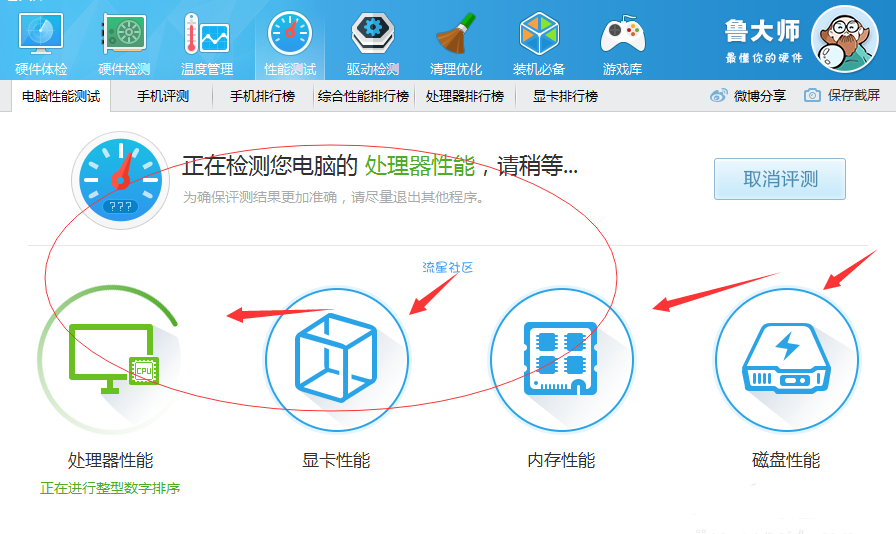Click the camera save-screenshot icon
Image resolution: width=896 pixels, height=534 pixels.
[812, 95]
